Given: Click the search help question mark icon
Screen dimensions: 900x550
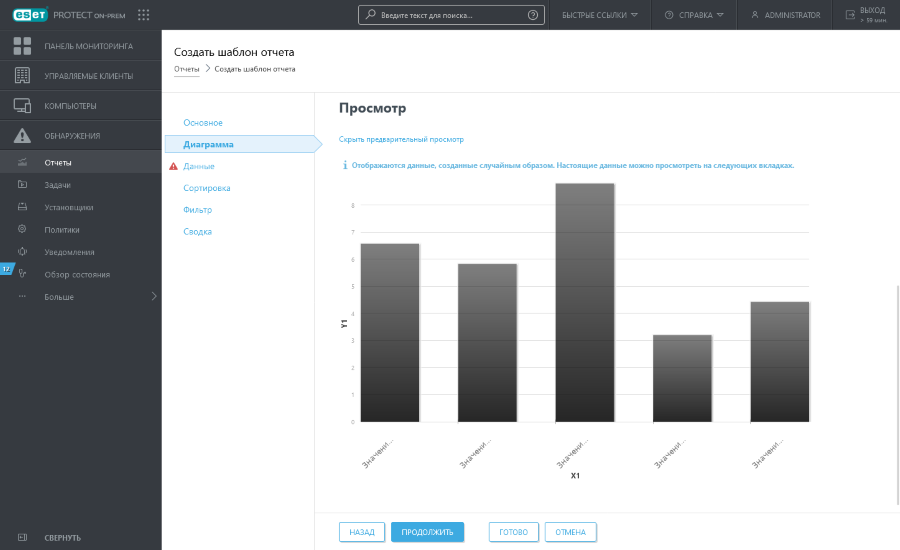Looking at the screenshot, I should click(532, 15).
